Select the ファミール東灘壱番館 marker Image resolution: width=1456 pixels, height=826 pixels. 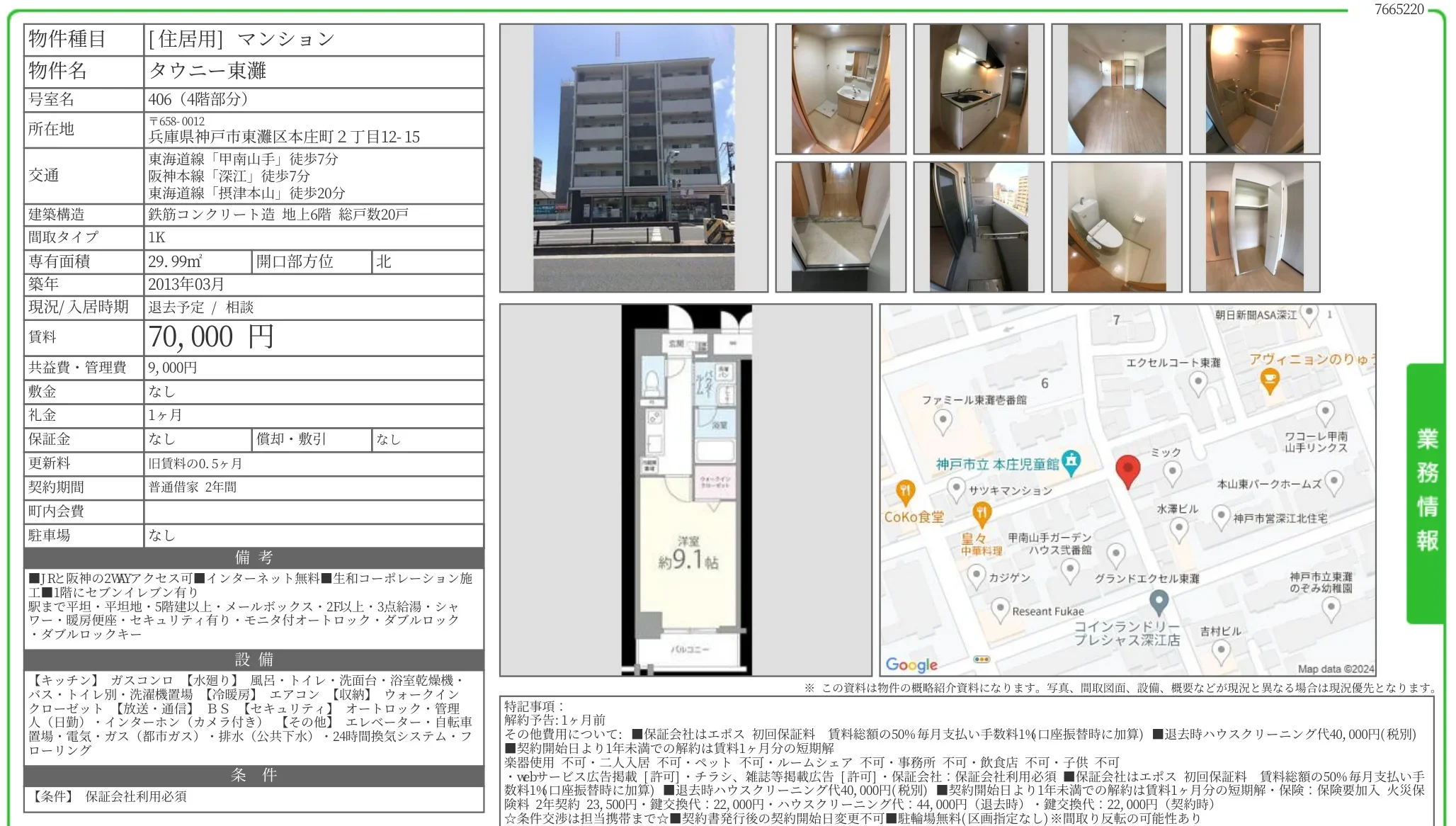(x=941, y=419)
